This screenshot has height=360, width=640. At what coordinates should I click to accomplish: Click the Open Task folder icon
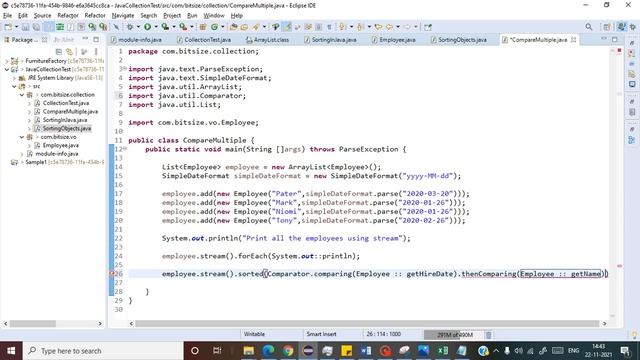pos(244,27)
